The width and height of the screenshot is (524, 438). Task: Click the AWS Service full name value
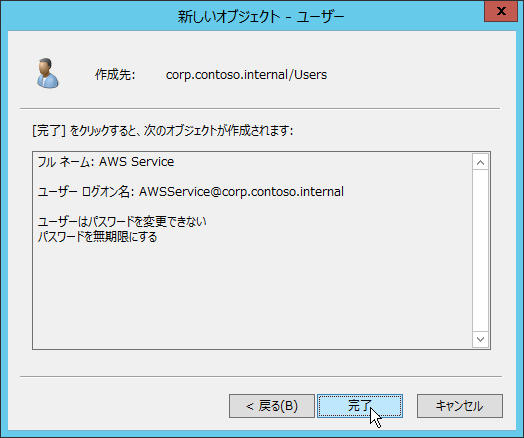137,162
